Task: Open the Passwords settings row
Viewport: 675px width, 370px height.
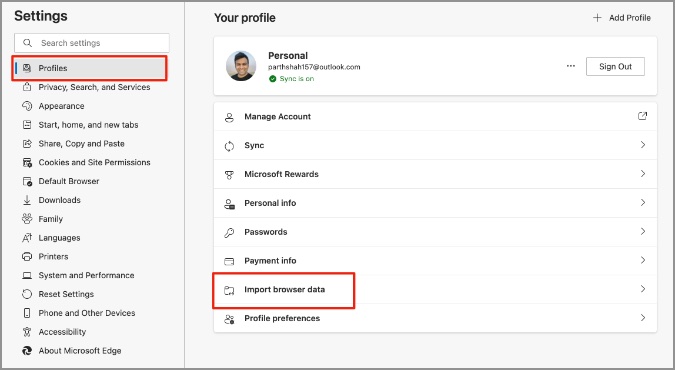Action: (x=435, y=231)
